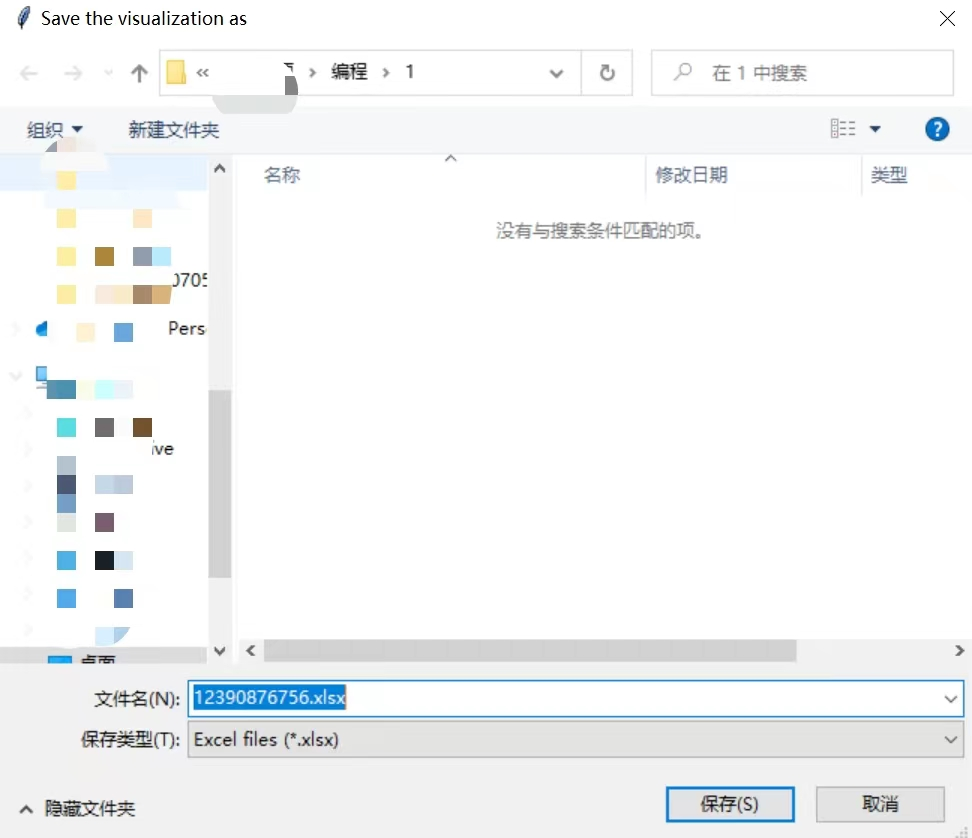Go up to the parent folder
The width and height of the screenshot is (972, 838).
pyautogui.click(x=139, y=72)
